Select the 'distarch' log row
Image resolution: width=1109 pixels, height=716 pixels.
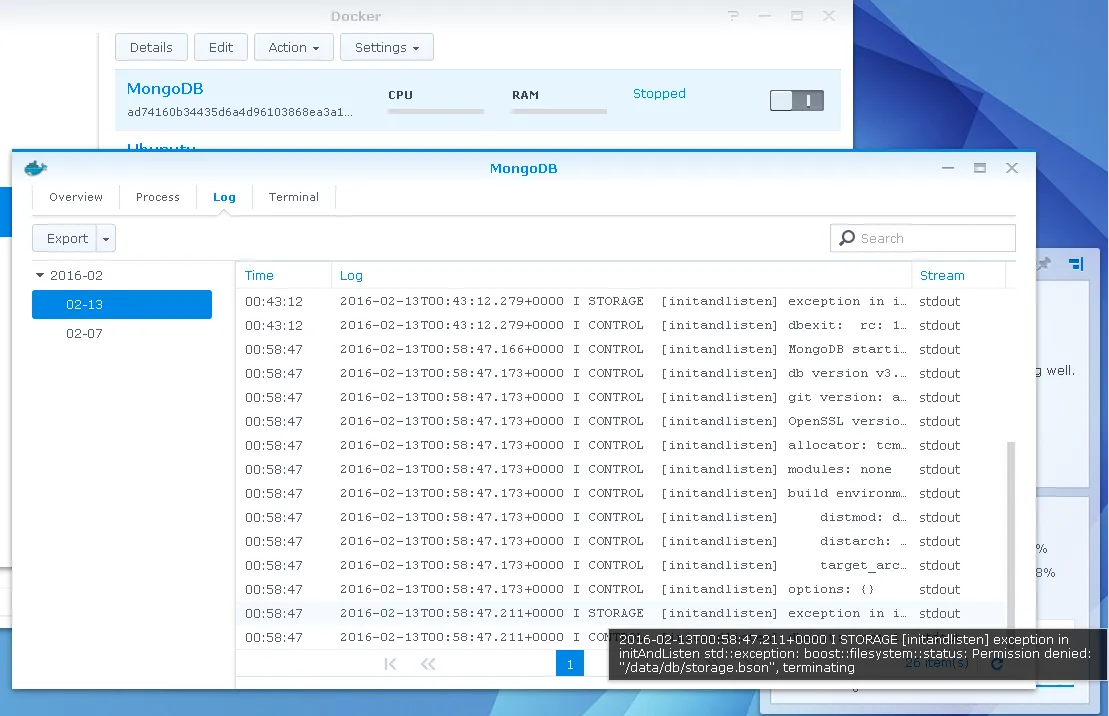(620, 542)
